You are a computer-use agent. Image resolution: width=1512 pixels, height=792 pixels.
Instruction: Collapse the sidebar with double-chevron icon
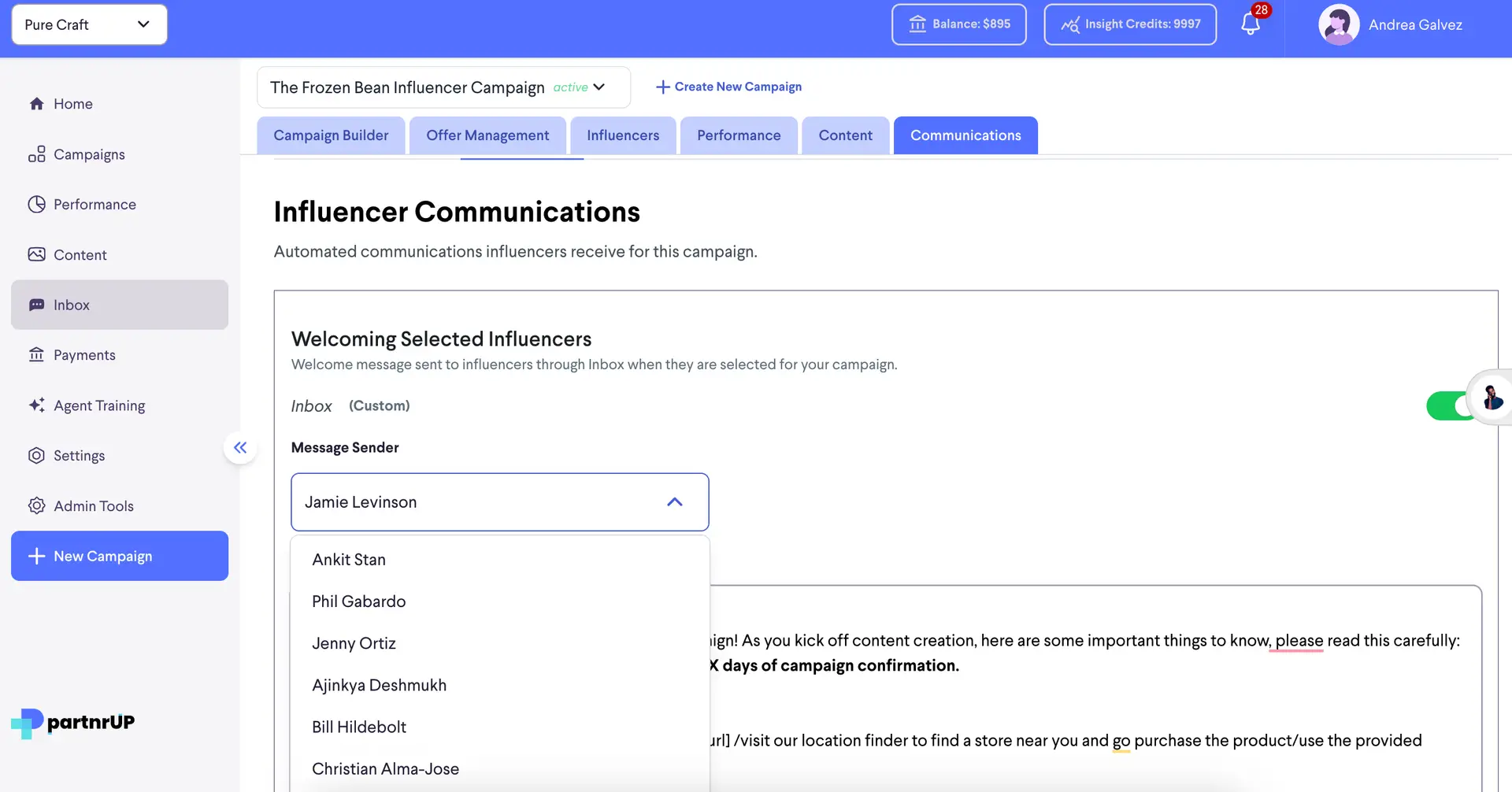[240, 448]
